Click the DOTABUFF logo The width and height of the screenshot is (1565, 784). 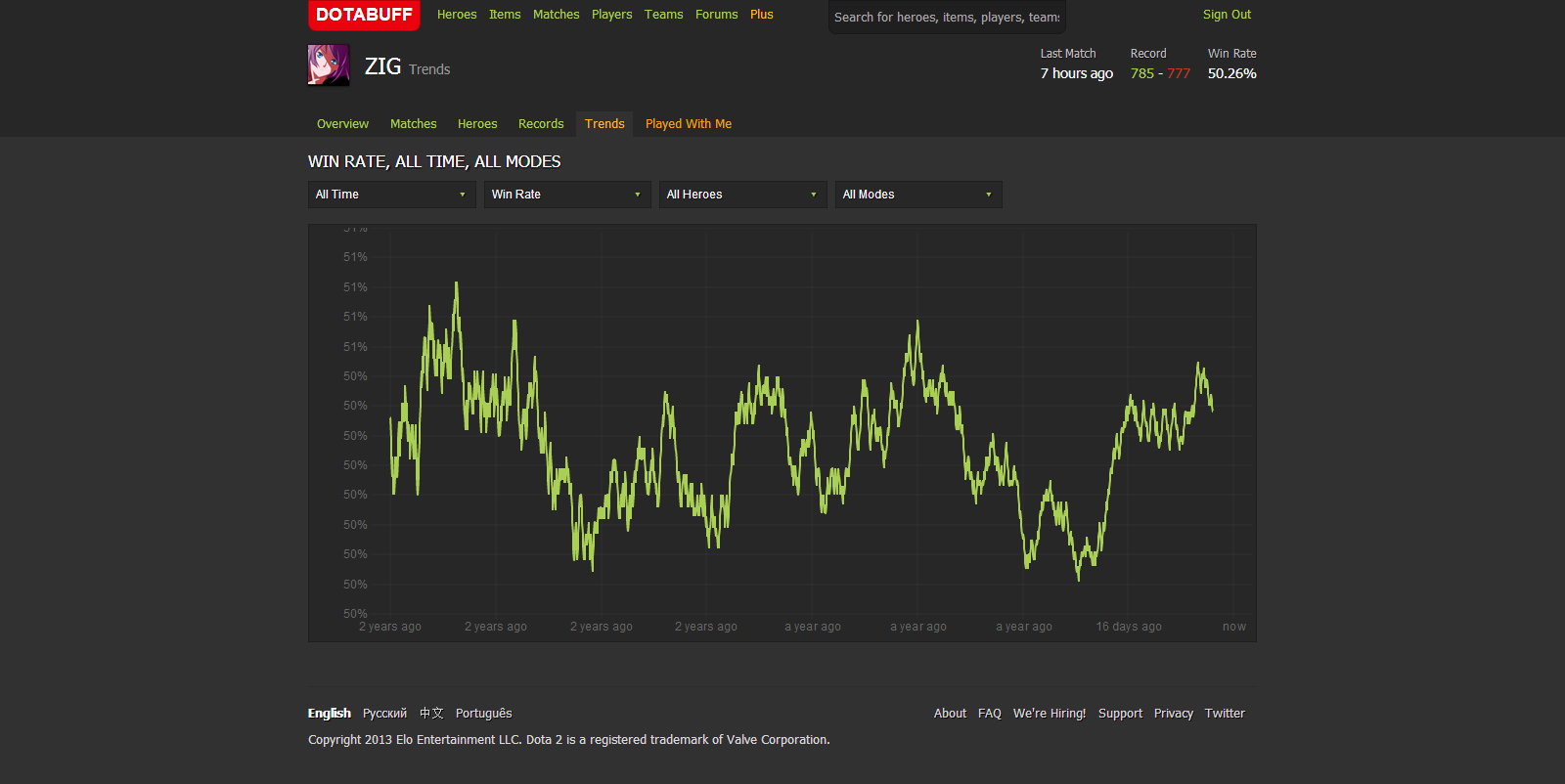click(x=364, y=15)
